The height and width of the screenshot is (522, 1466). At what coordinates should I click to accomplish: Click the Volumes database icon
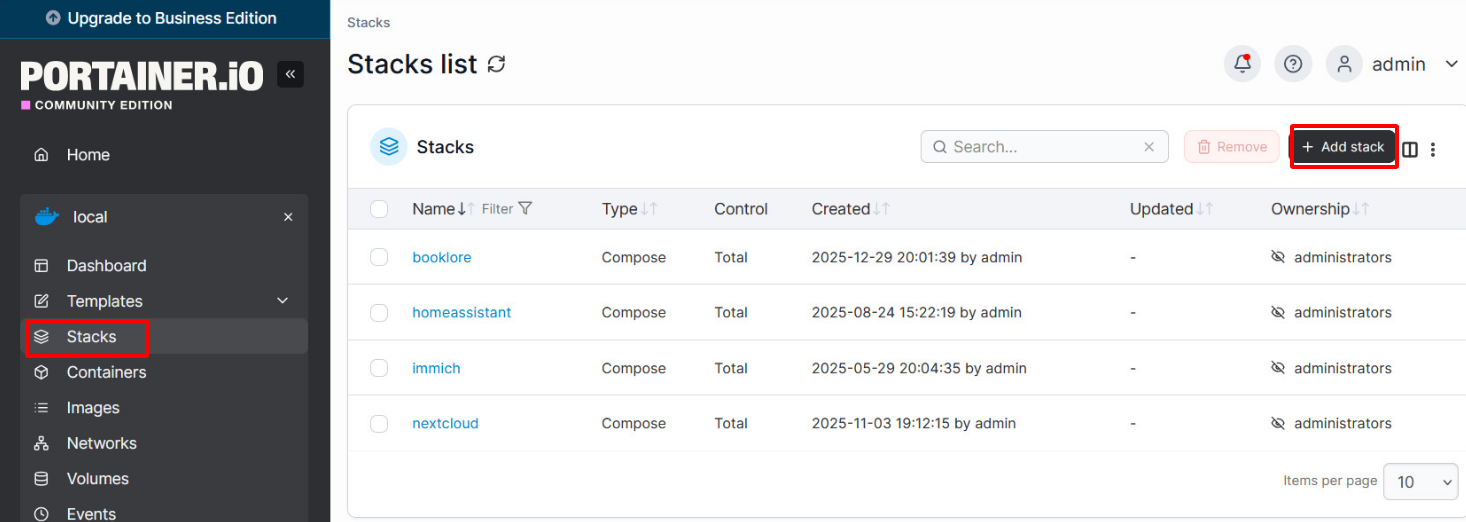pos(41,479)
